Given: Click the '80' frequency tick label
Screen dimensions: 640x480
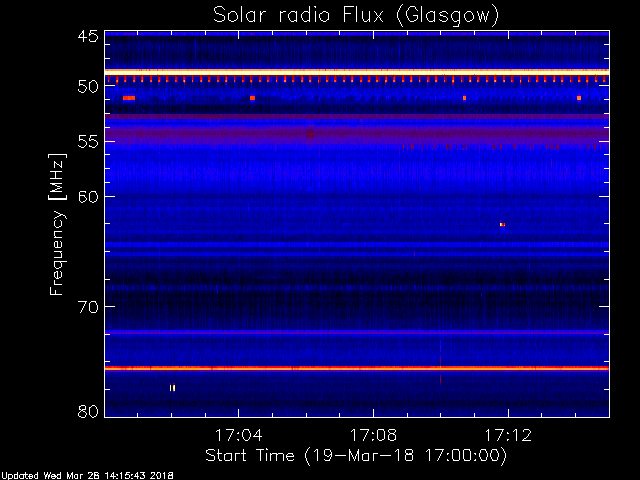Looking at the screenshot, I should [x=88, y=411].
